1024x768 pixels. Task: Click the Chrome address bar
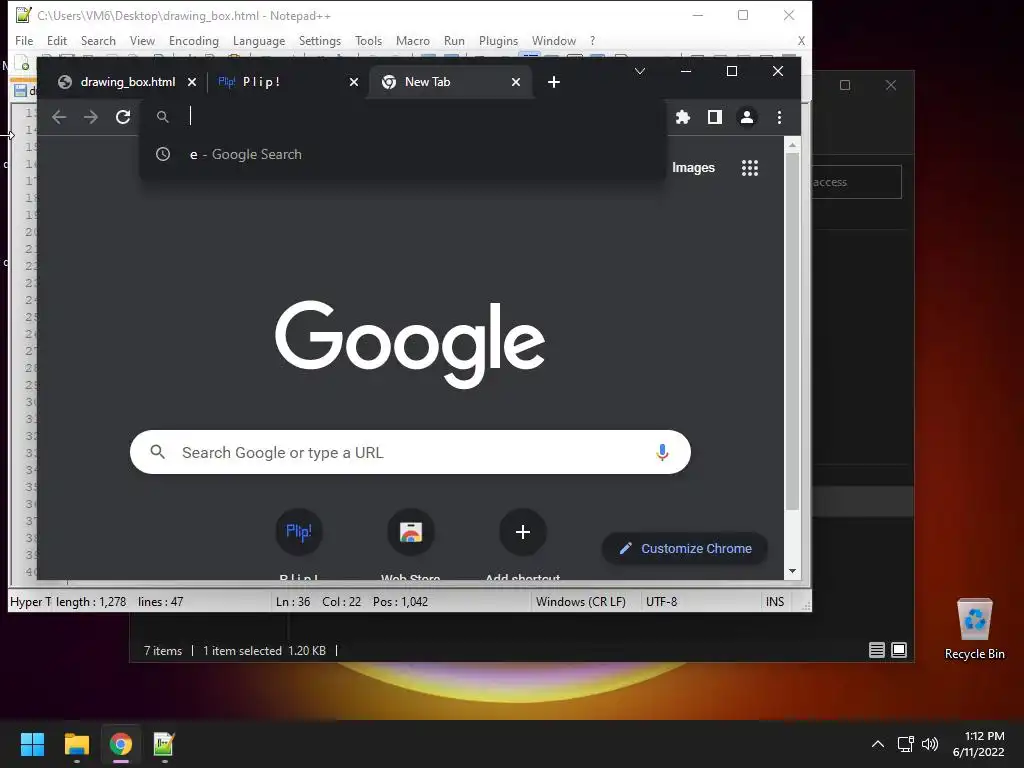pos(403,116)
